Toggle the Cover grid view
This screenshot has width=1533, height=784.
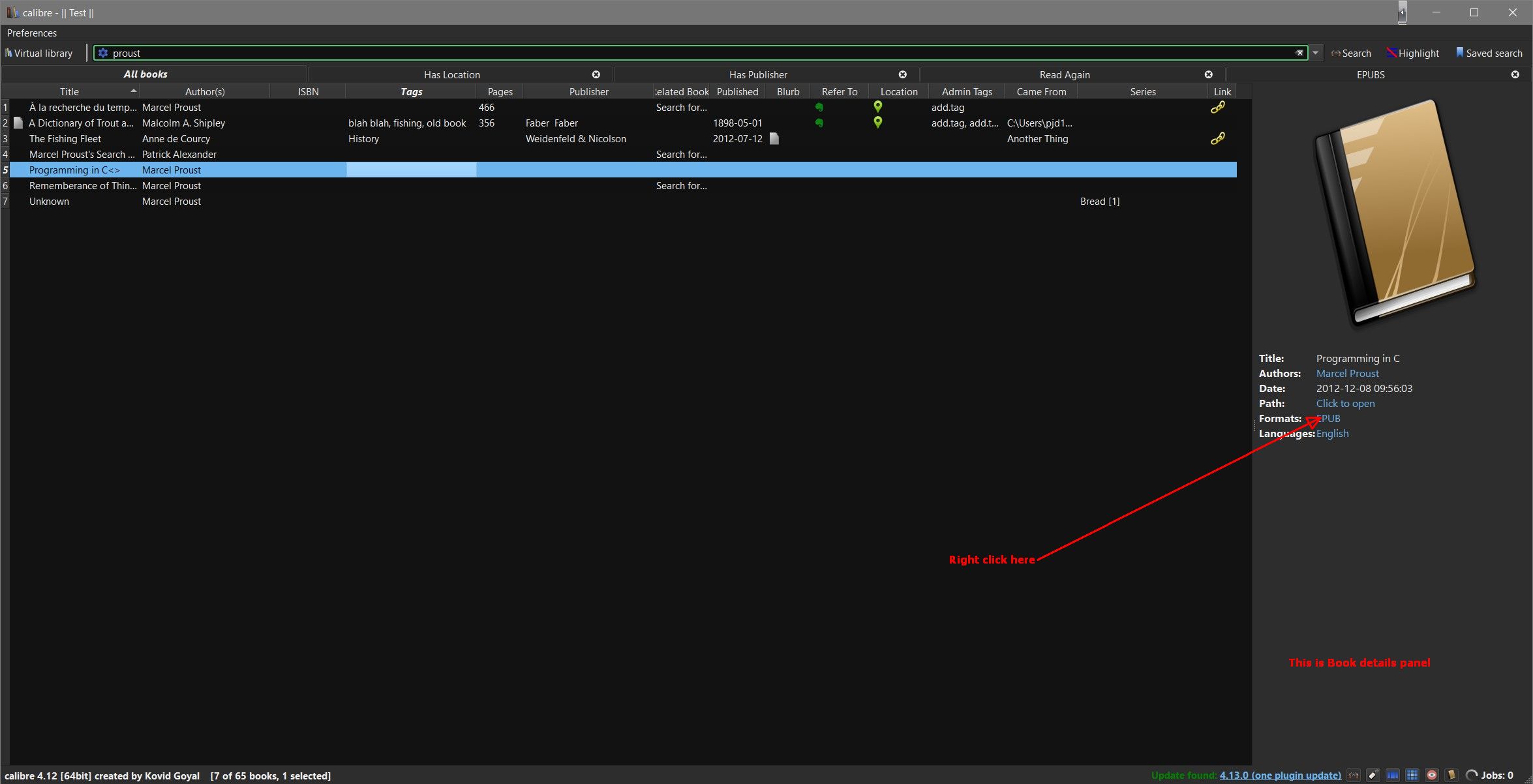(1412, 775)
